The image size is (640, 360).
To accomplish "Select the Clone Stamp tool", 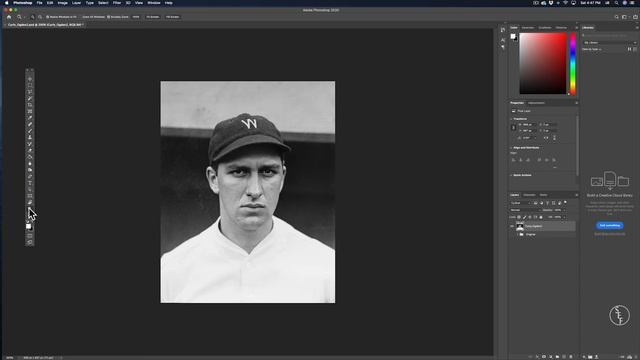I will (x=30, y=137).
